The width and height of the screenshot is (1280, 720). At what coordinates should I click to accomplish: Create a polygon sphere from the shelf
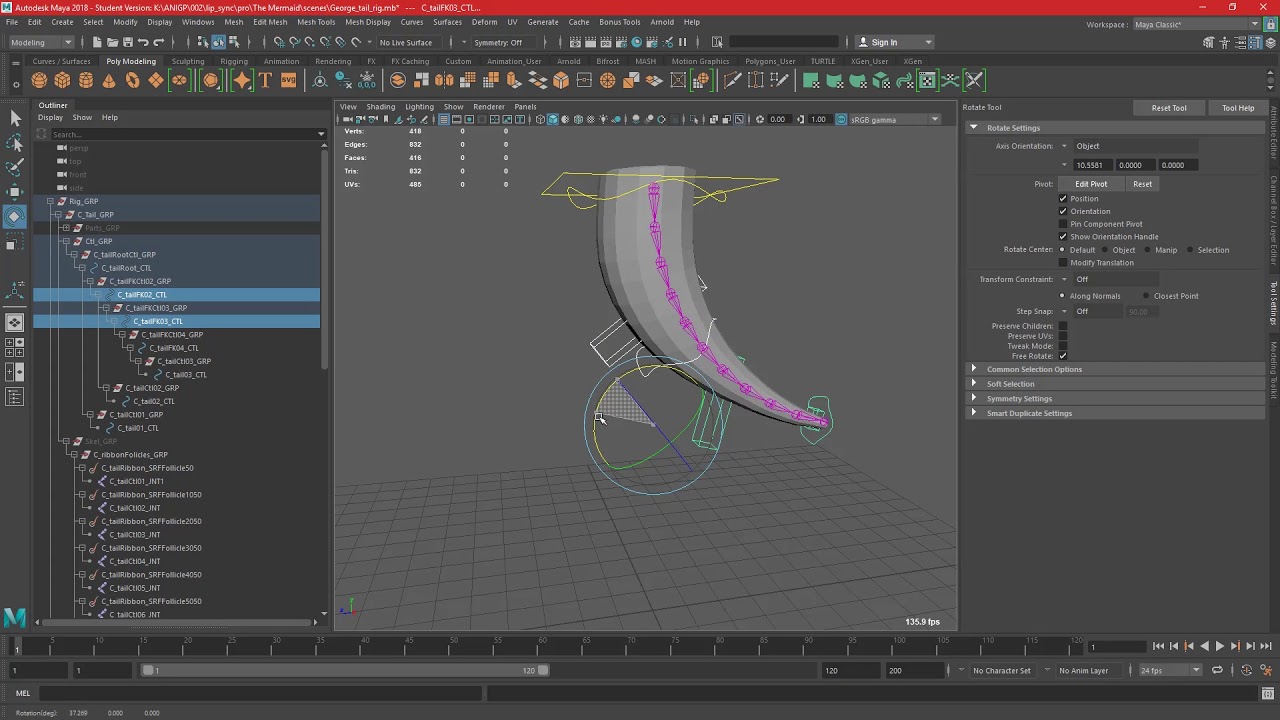point(39,81)
